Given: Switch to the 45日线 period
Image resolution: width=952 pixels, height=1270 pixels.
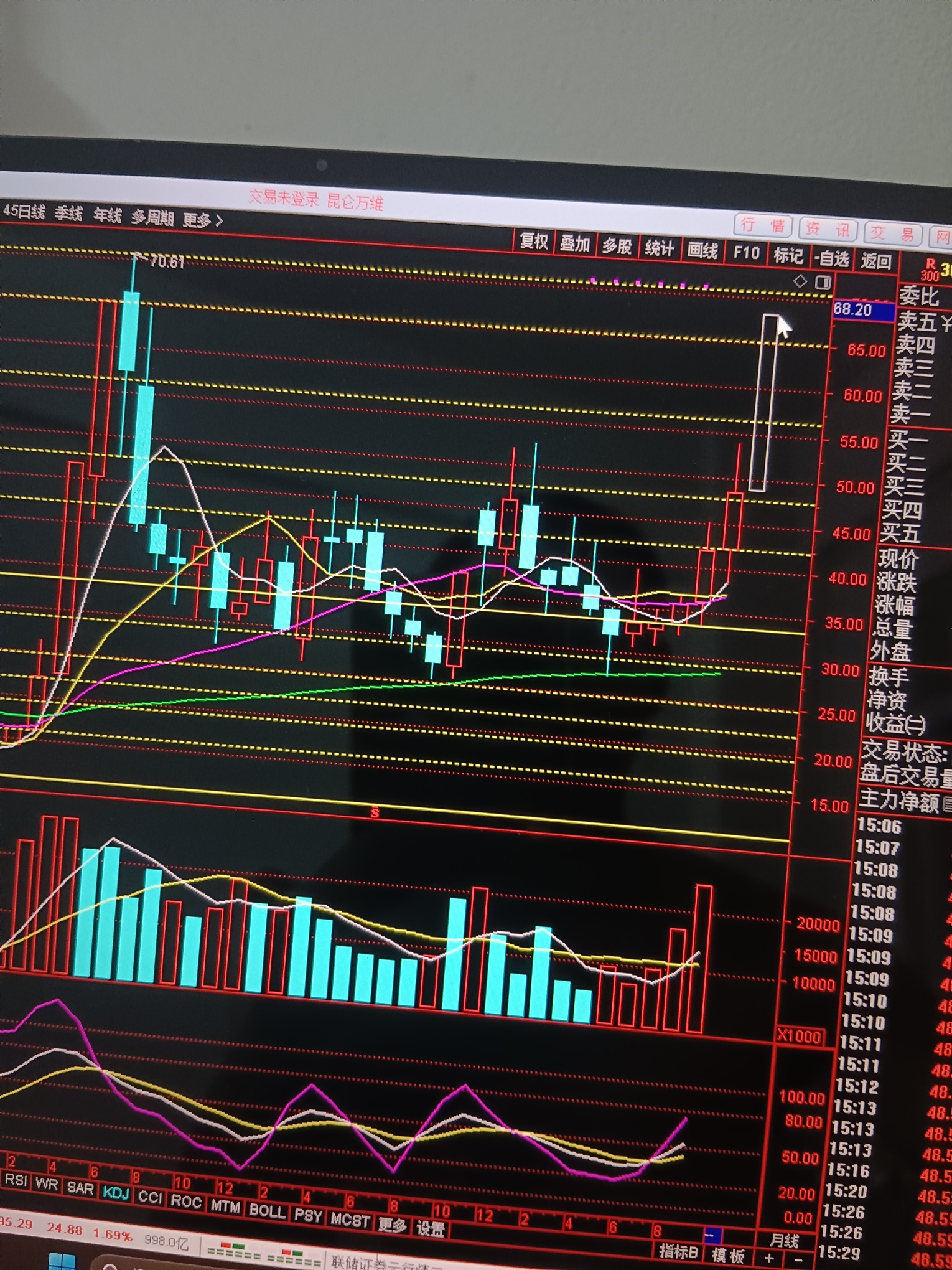Looking at the screenshot, I should pos(23,211).
